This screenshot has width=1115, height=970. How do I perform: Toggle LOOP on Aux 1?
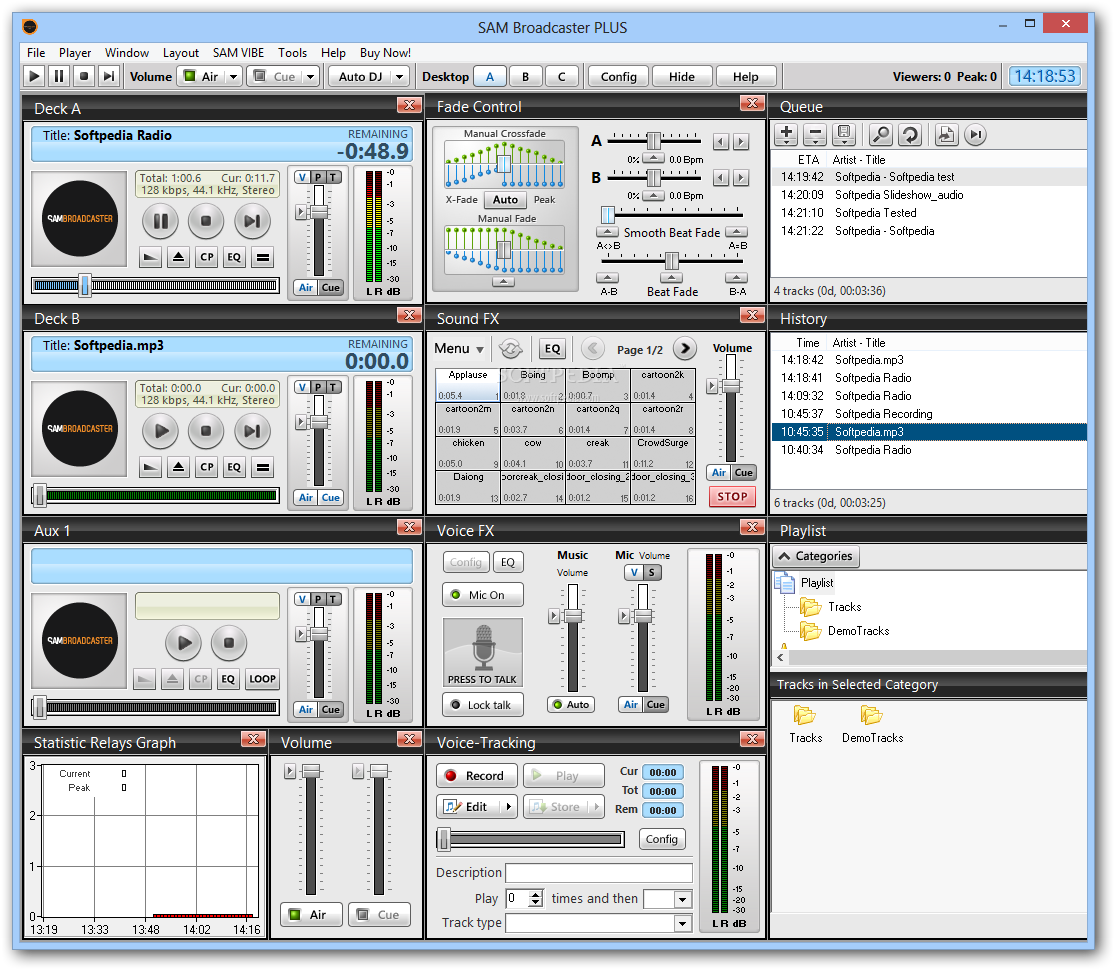coord(262,679)
